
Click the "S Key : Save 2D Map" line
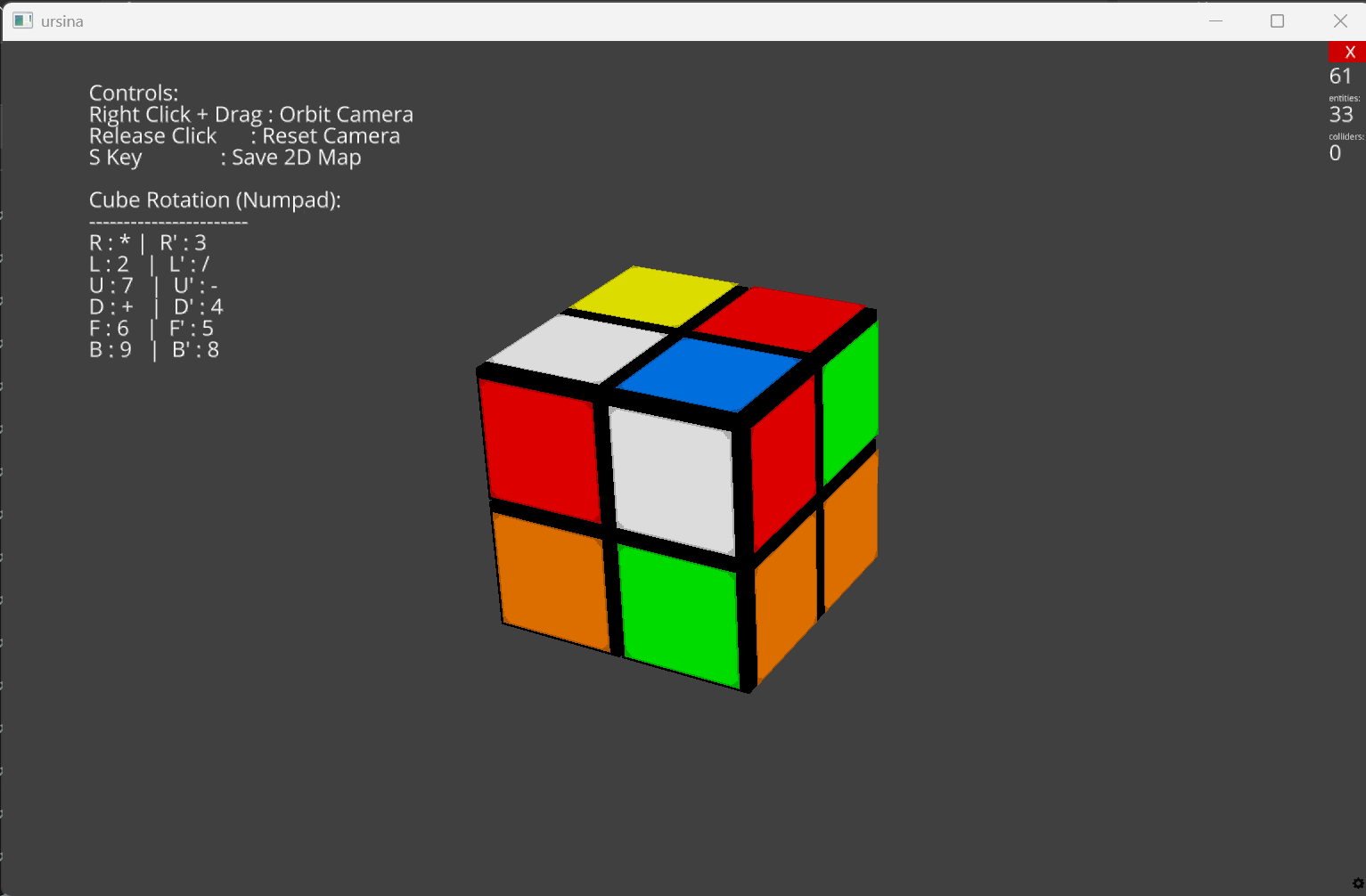(225, 158)
